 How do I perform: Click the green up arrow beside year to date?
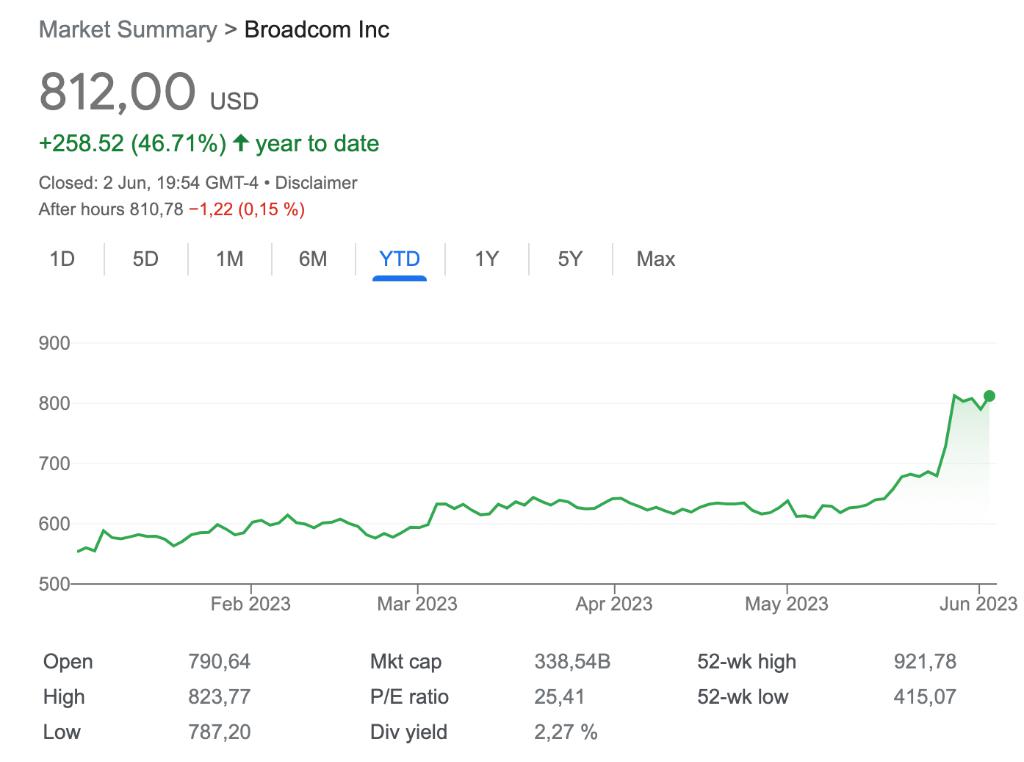coord(240,144)
